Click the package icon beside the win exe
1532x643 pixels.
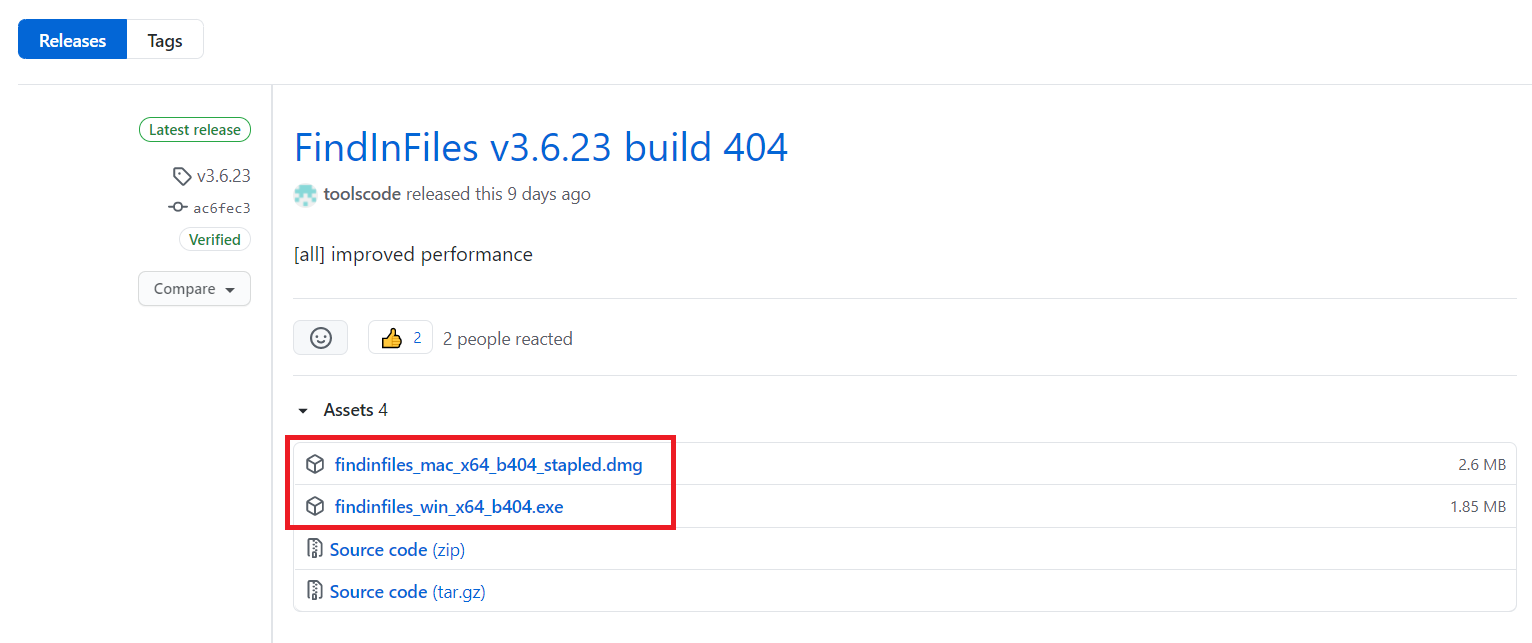pos(315,507)
